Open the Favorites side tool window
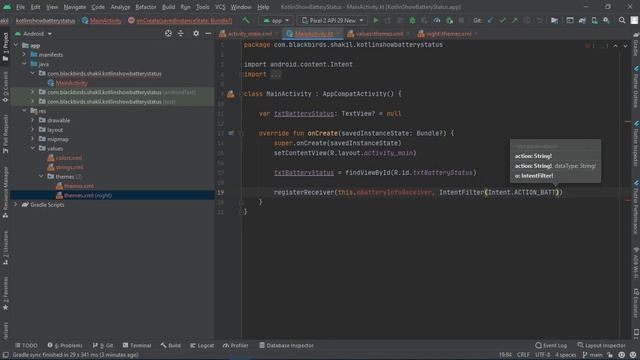The height and width of the screenshot is (360, 640). 5,294
